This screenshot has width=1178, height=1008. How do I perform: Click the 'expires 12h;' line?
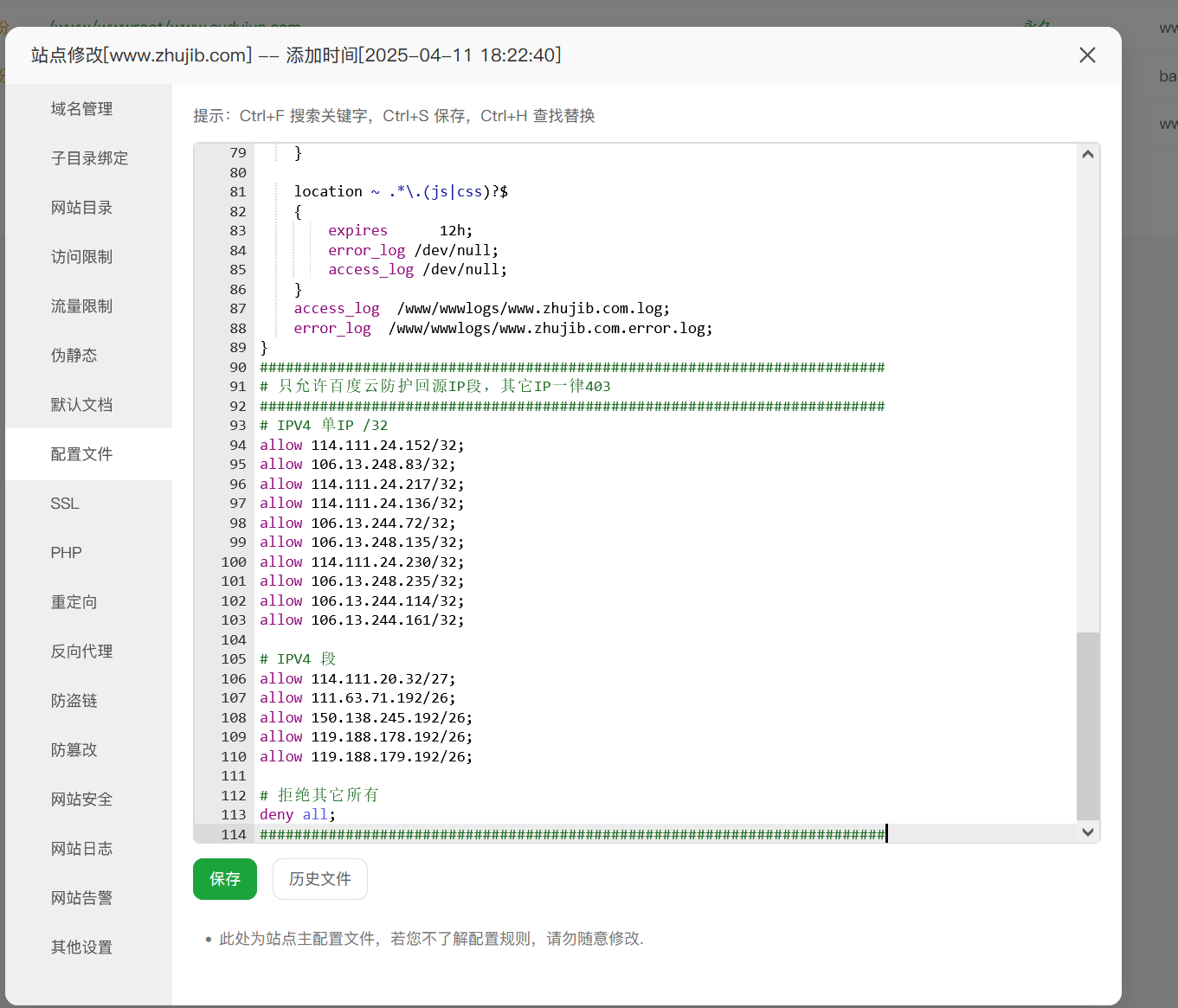pos(401,231)
